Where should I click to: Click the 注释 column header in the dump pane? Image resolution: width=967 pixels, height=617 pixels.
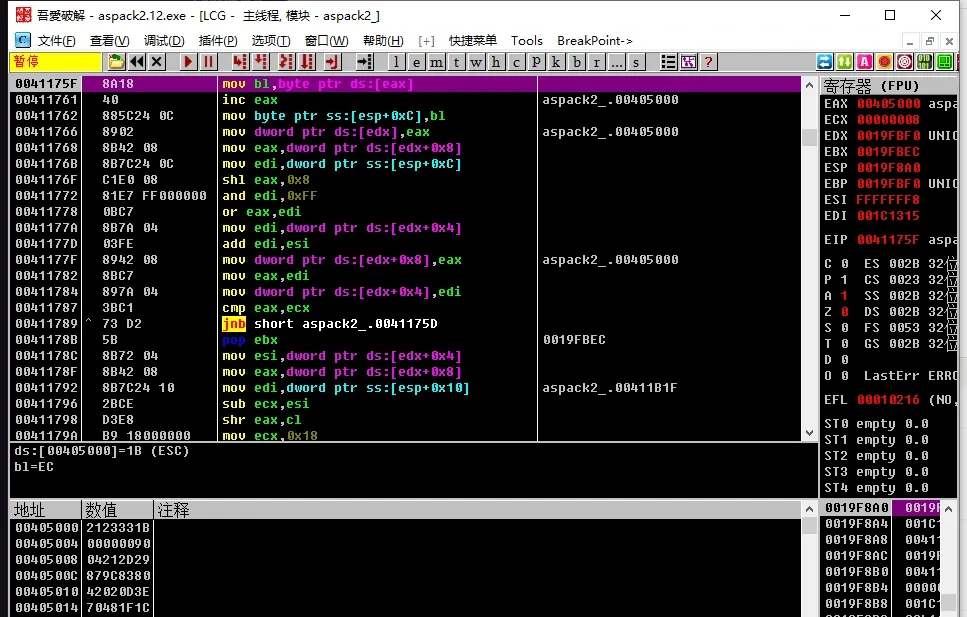(477, 510)
